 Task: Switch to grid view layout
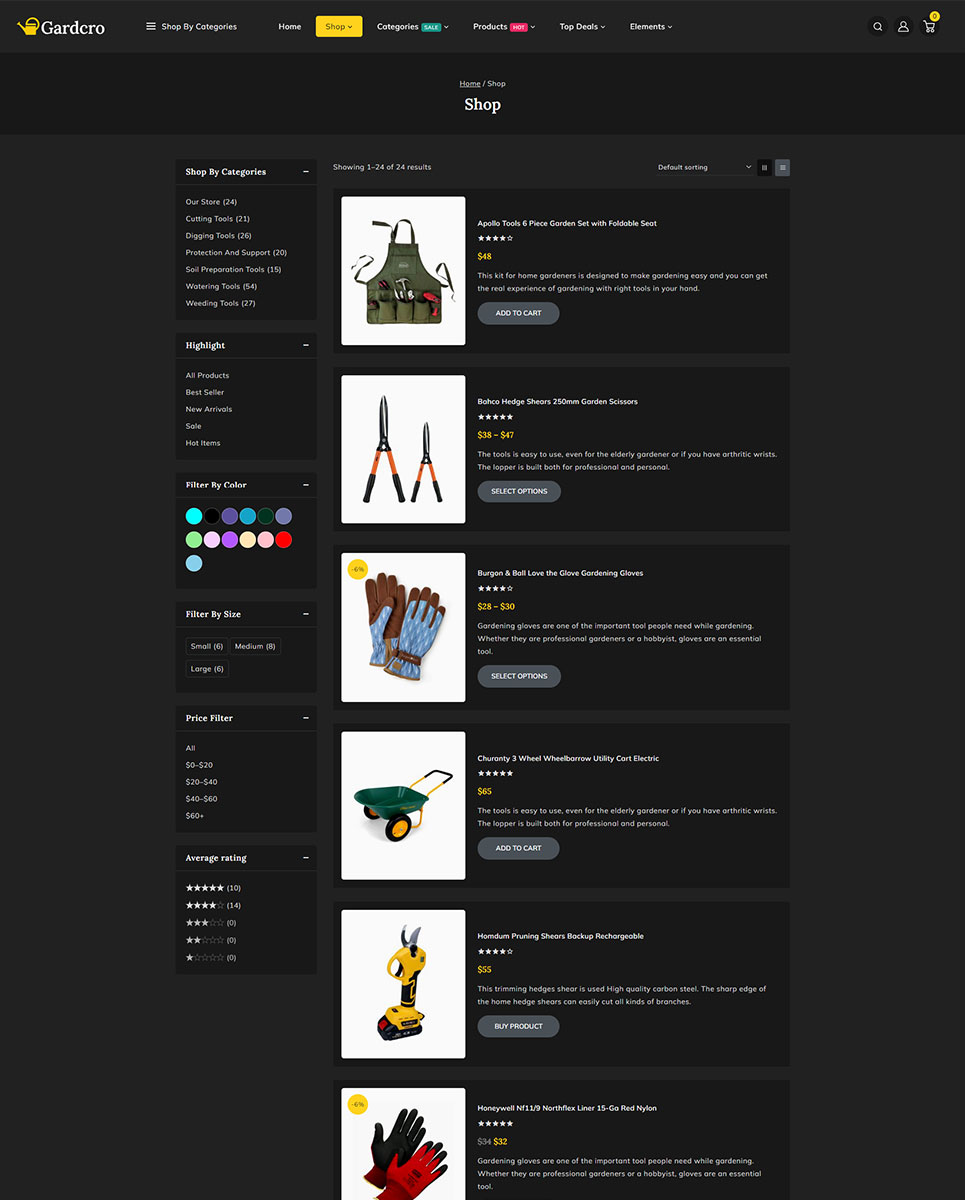tap(764, 168)
